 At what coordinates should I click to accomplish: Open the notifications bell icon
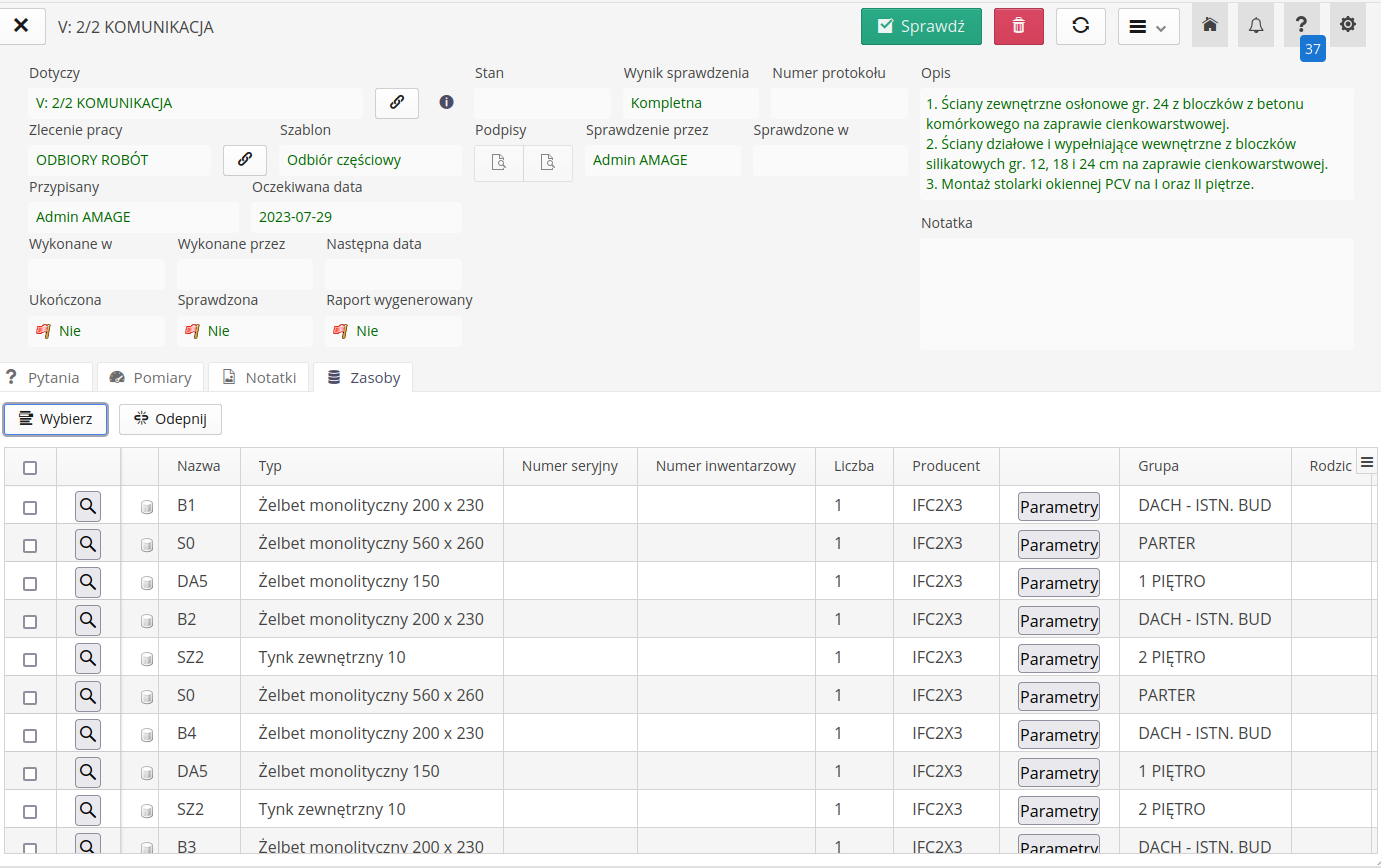(x=1256, y=25)
